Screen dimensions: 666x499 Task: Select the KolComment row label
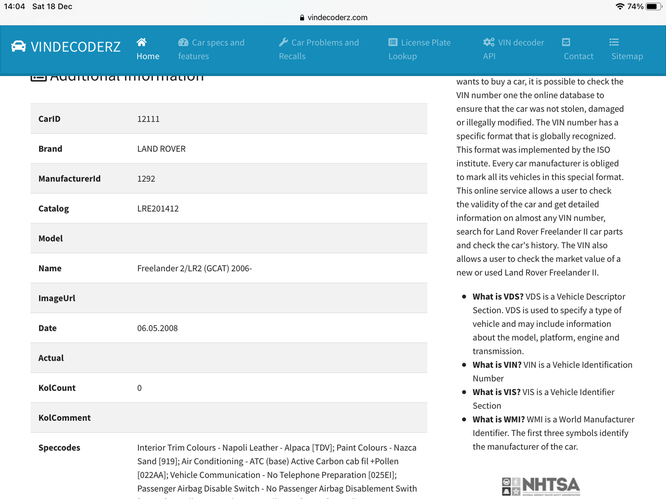[x=65, y=418]
